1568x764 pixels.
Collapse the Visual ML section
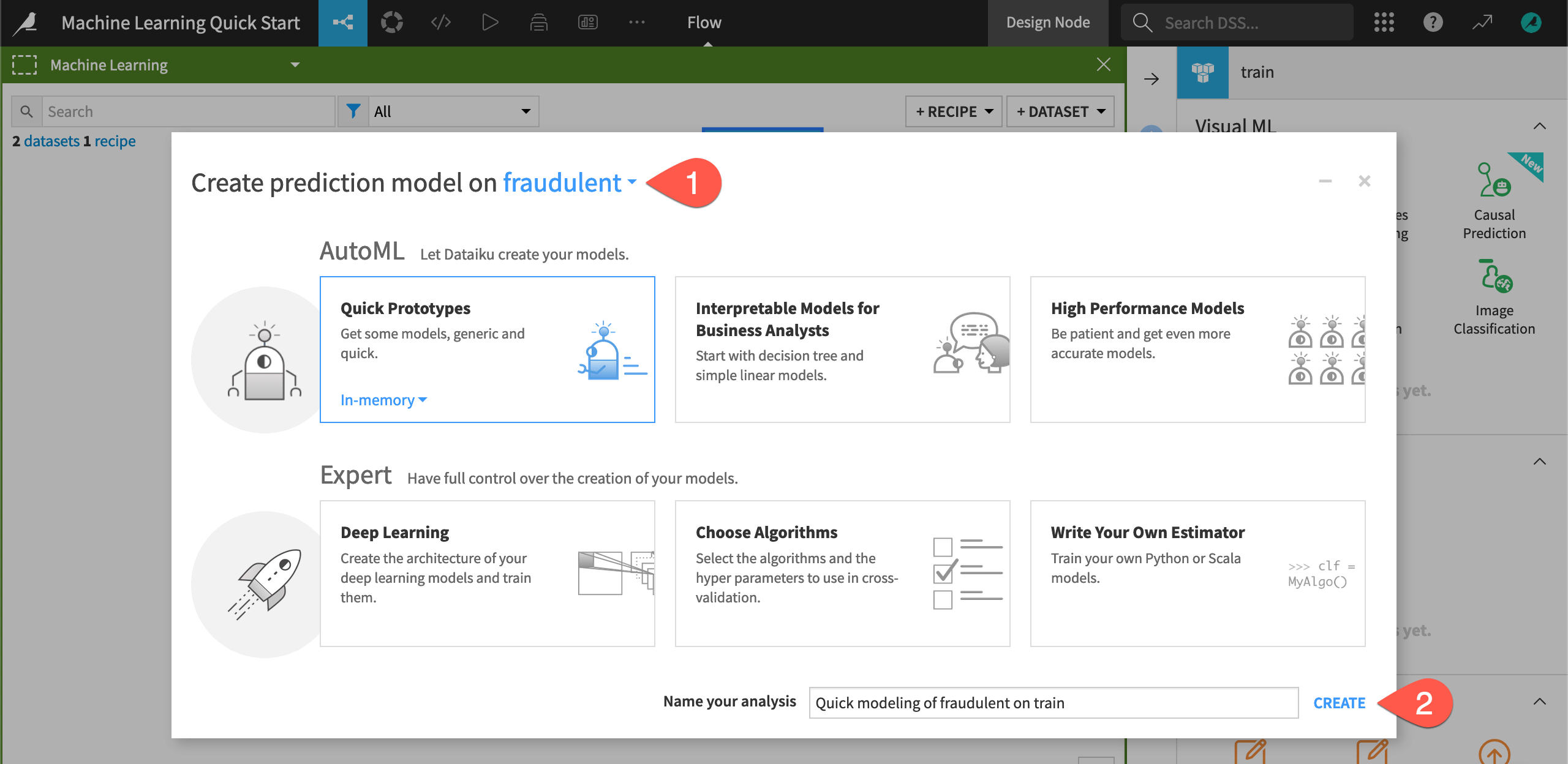click(x=1540, y=126)
